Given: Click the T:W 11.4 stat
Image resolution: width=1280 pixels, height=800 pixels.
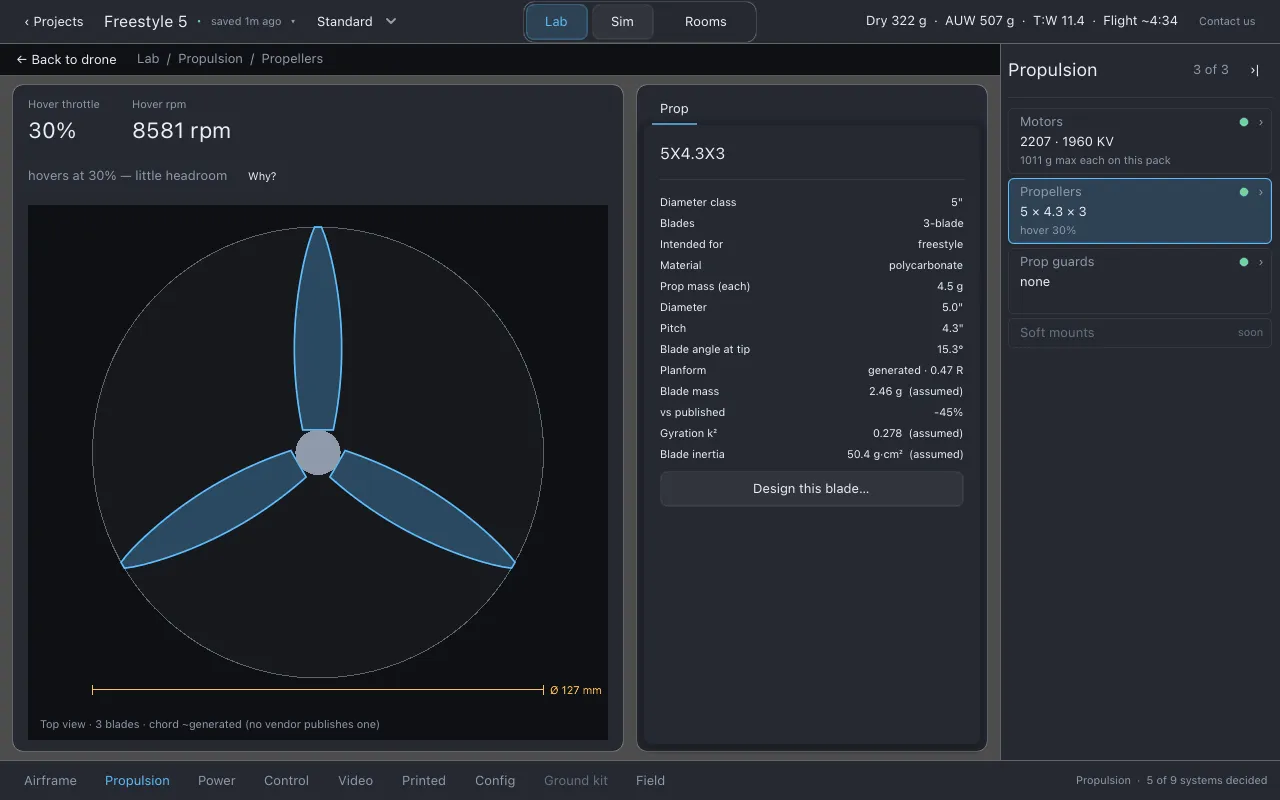Looking at the screenshot, I should [1059, 21].
